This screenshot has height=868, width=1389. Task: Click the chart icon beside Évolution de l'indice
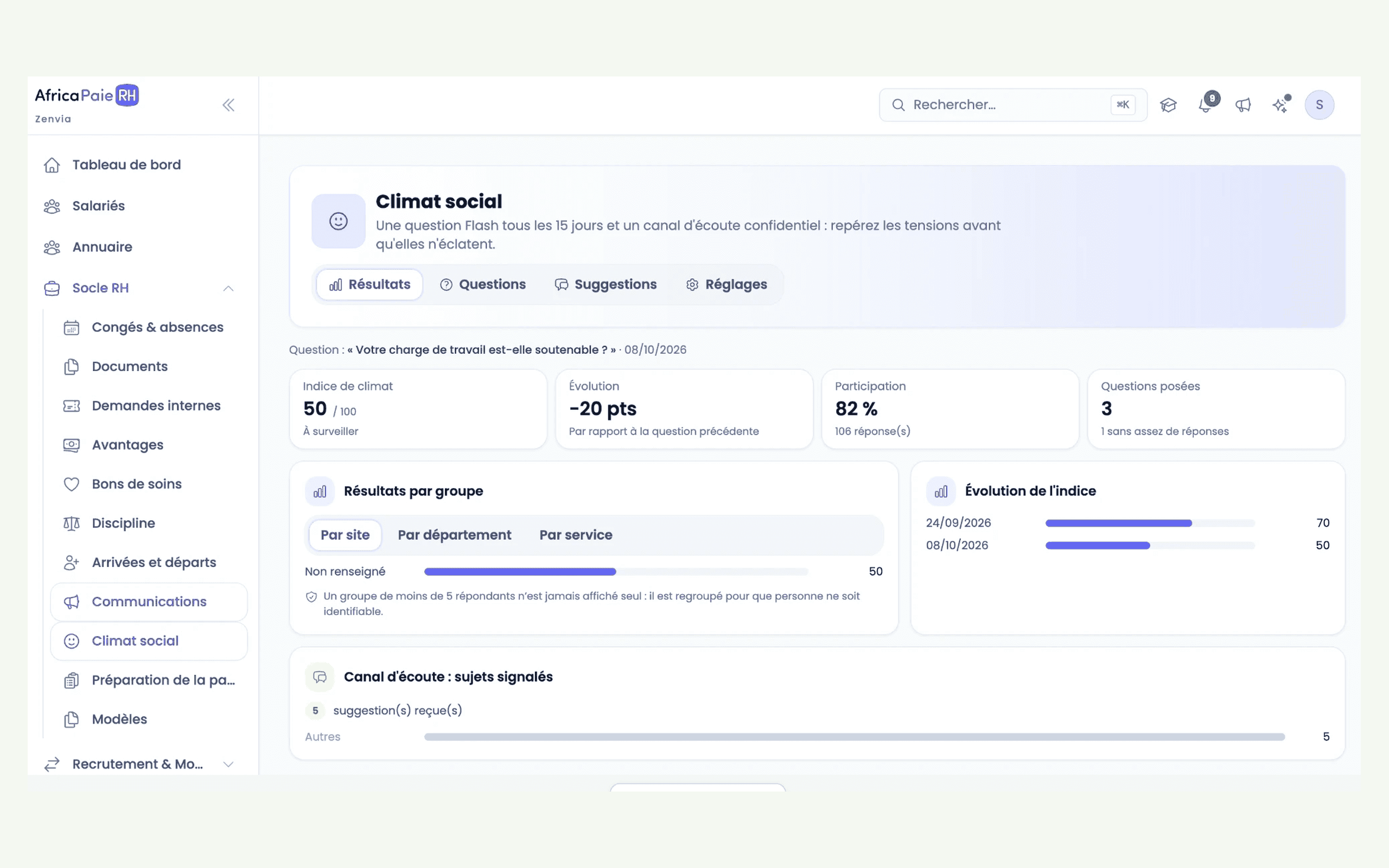click(x=941, y=492)
